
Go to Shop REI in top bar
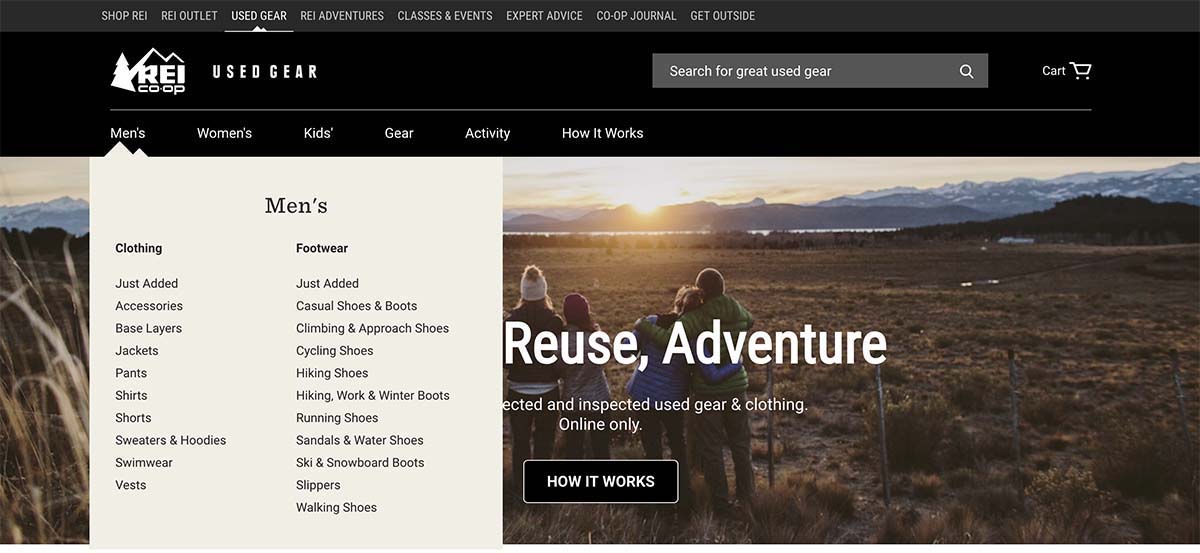point(124,16)
